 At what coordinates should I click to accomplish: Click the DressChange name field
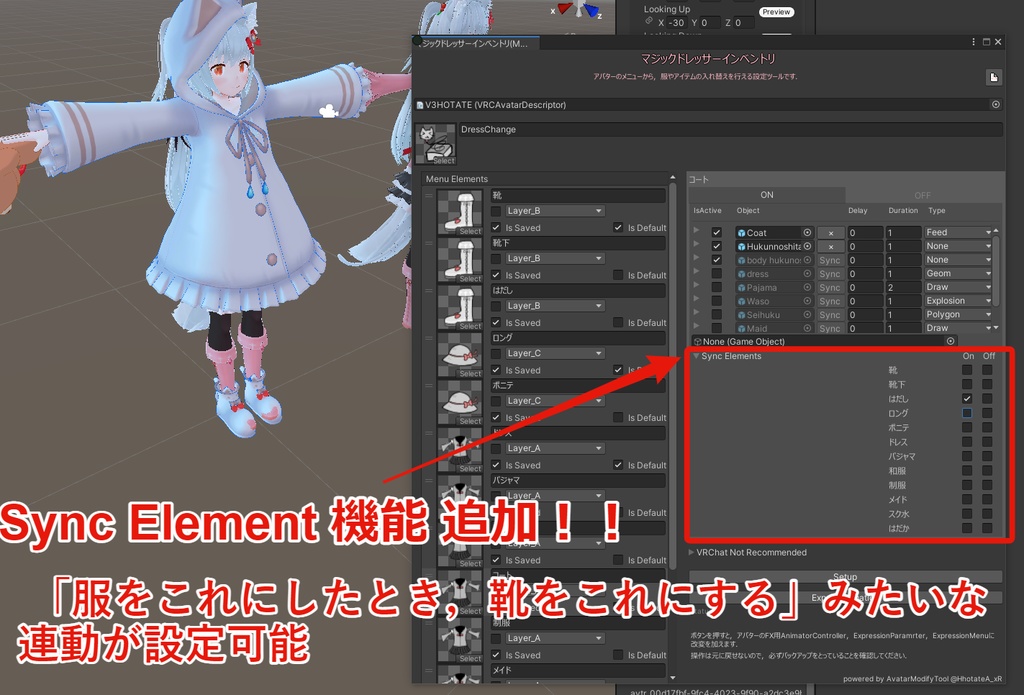(x=730, y=129)
